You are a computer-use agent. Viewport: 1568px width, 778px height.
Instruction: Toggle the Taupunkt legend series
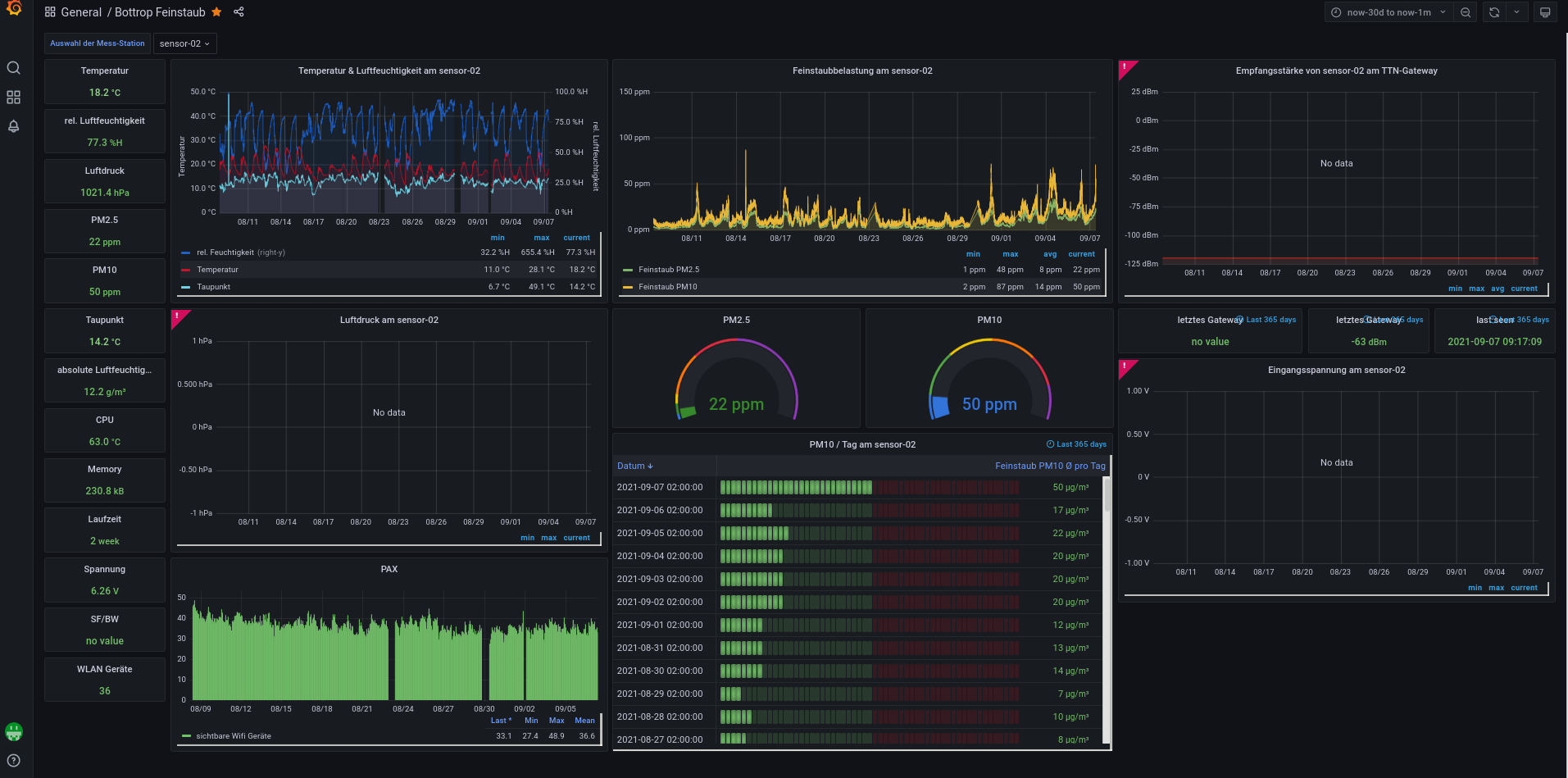[213, 287]
